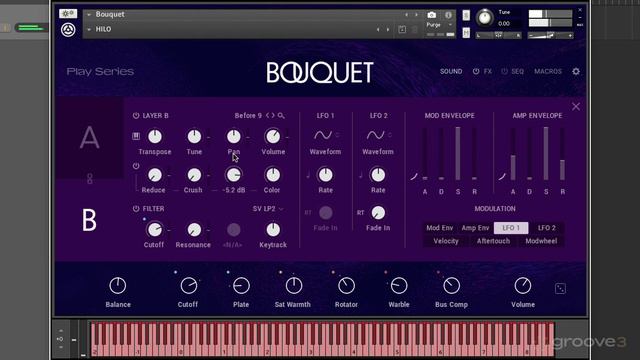
Task: Click the link icon between layers A and B
Action: (x=90, y=178)
